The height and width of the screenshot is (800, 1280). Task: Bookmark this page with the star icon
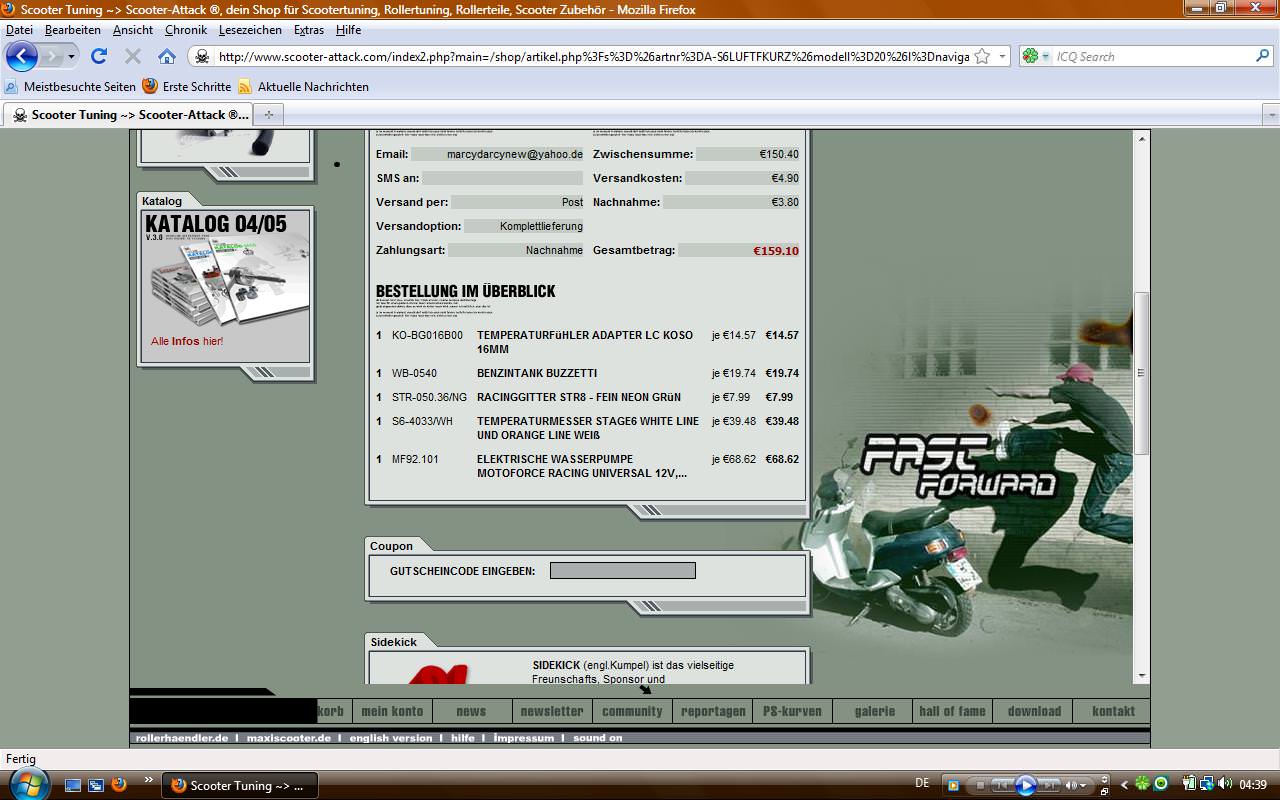coord(982,56)
